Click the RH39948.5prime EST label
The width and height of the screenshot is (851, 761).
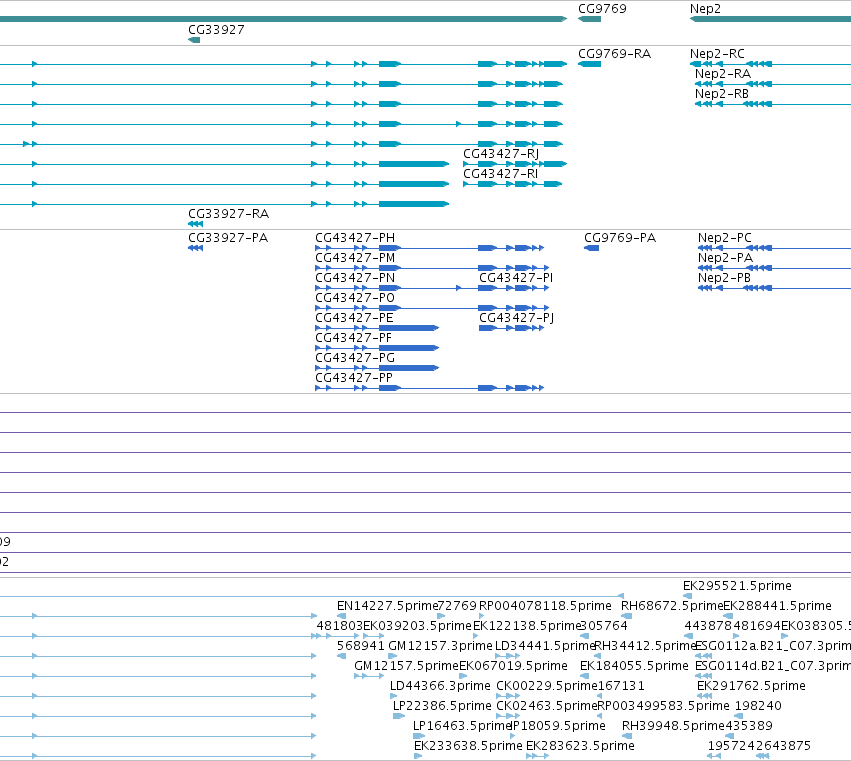pos(673,726)
